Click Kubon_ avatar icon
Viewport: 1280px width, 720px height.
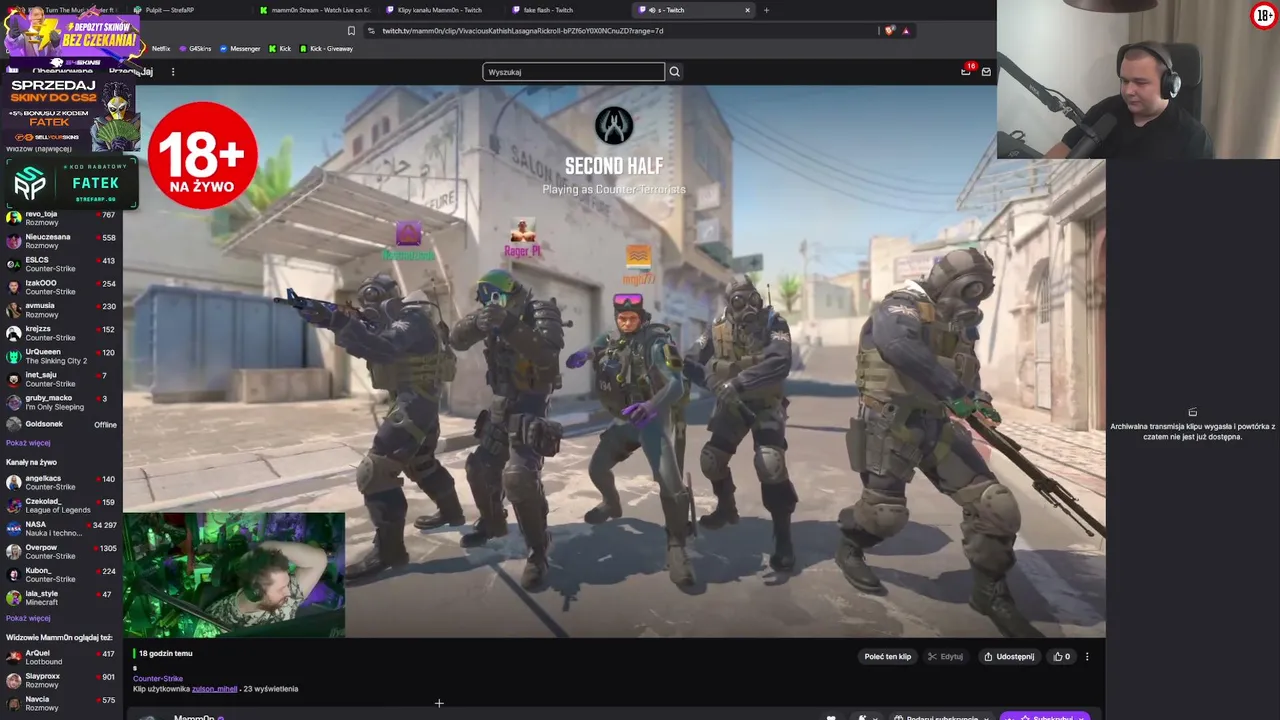(13, 575)
